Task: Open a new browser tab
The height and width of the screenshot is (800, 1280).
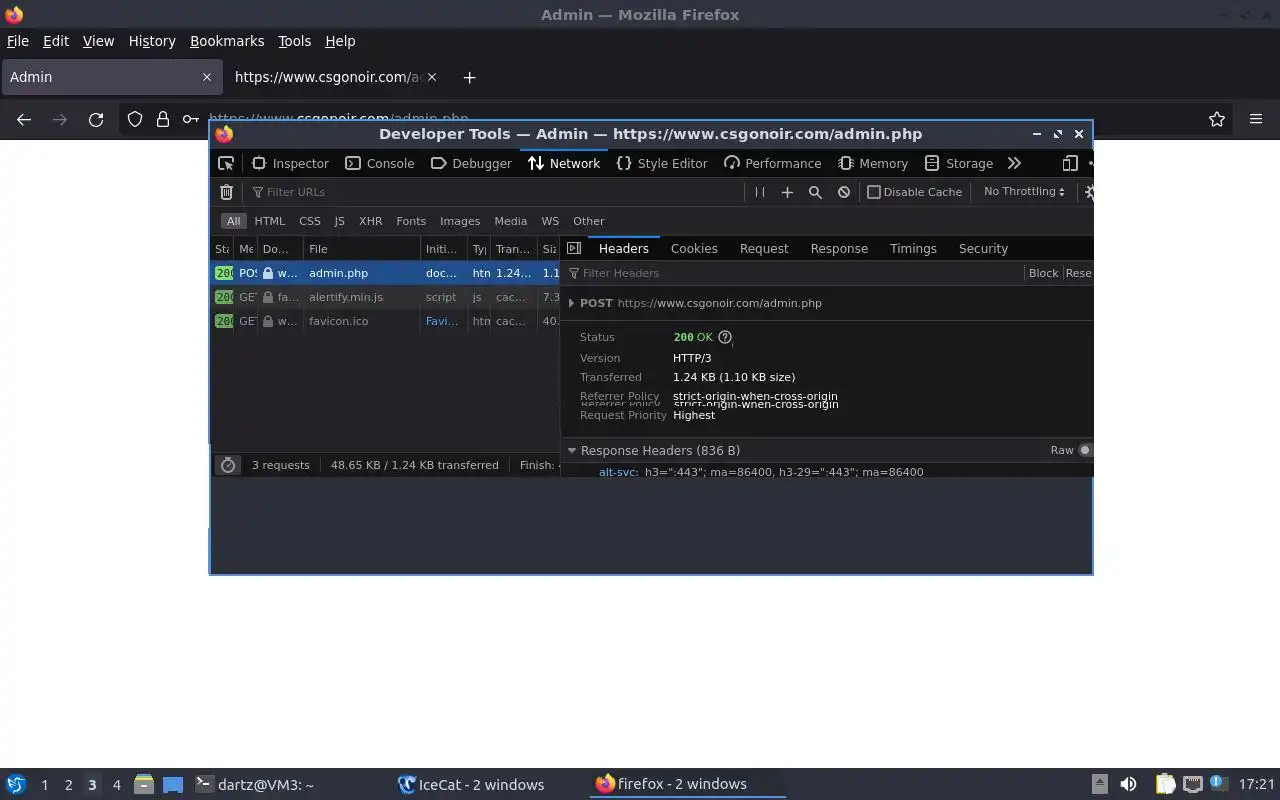Action: click(x=469, y=77)
